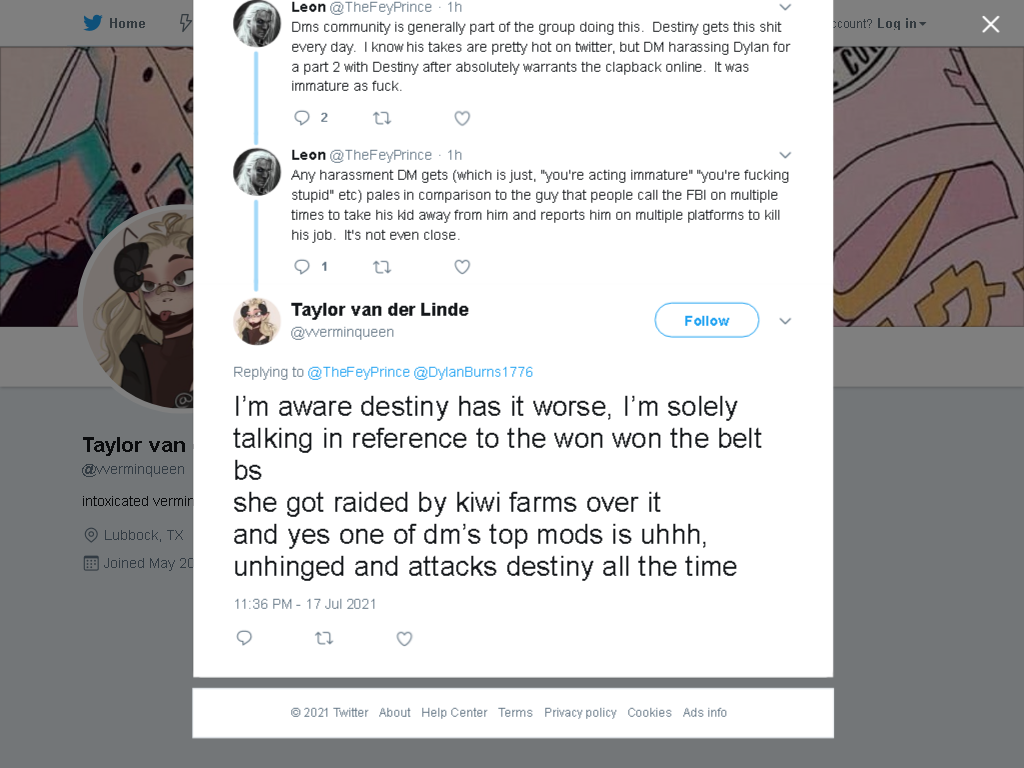1024x768 pixels.
Task: Click Taylor van der Linde's tweet avatar
Action: [x=257, y=321]
